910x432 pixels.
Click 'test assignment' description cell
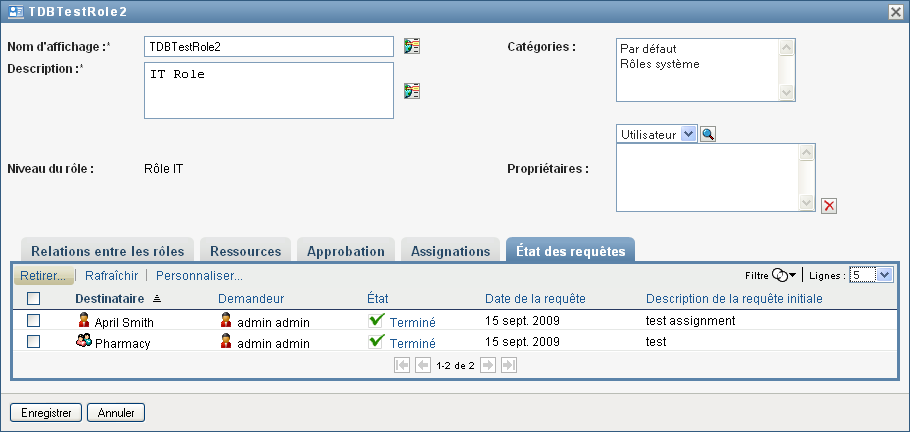691,321
